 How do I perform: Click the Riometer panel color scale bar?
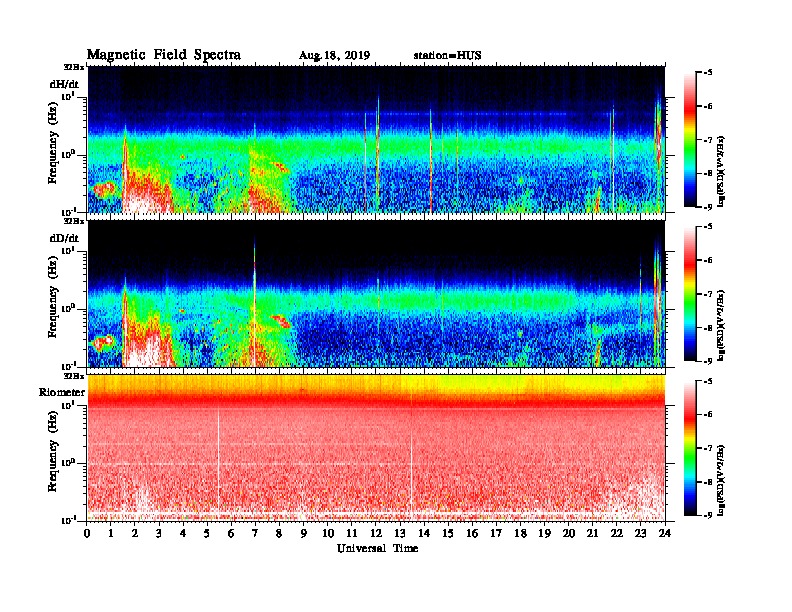(x=690, y=448)
